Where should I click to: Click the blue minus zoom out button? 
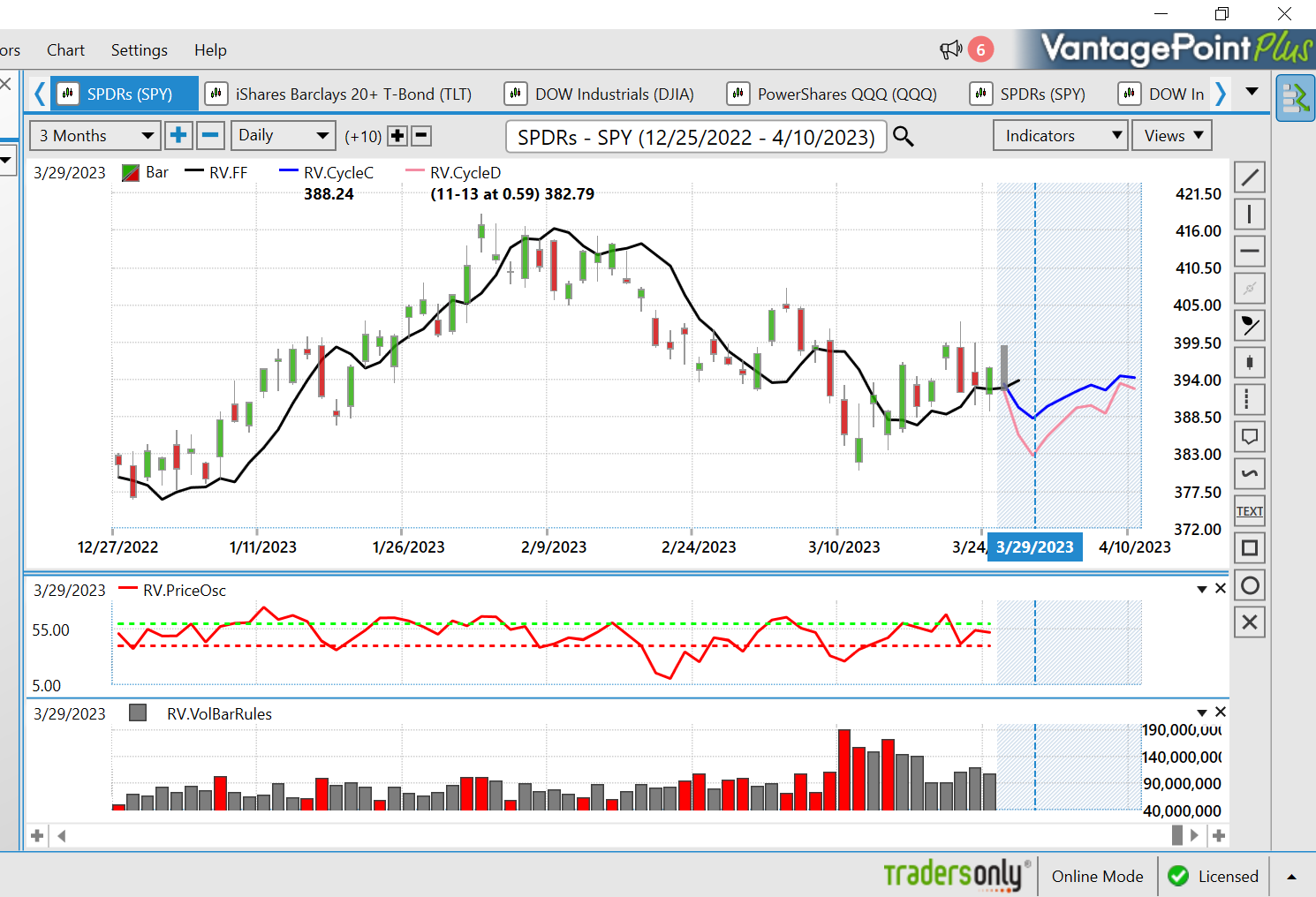click(x=210, y=136)
